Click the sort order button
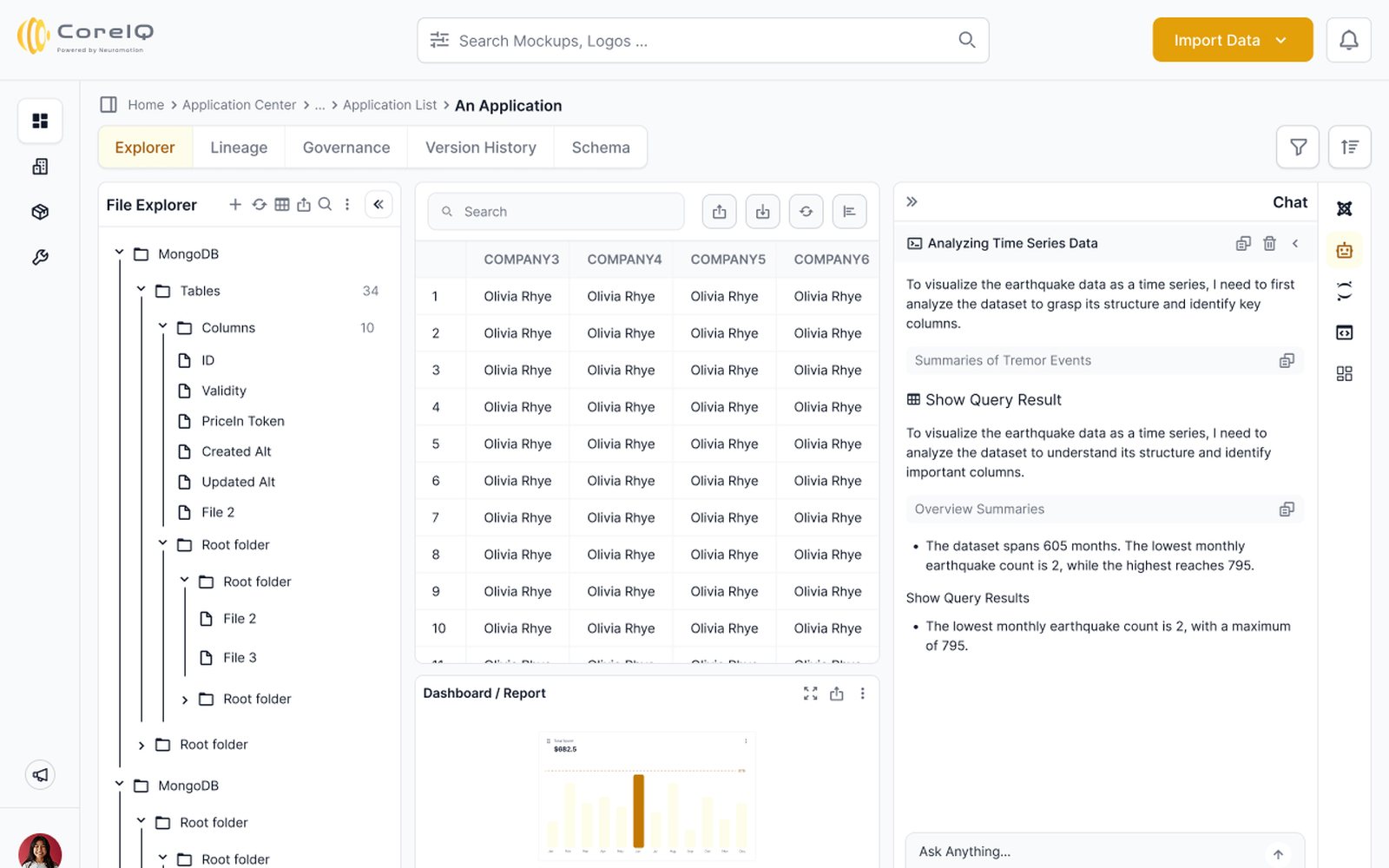Image resolution: width=1389 pixels, height=868 pixels. (1349, 147)
